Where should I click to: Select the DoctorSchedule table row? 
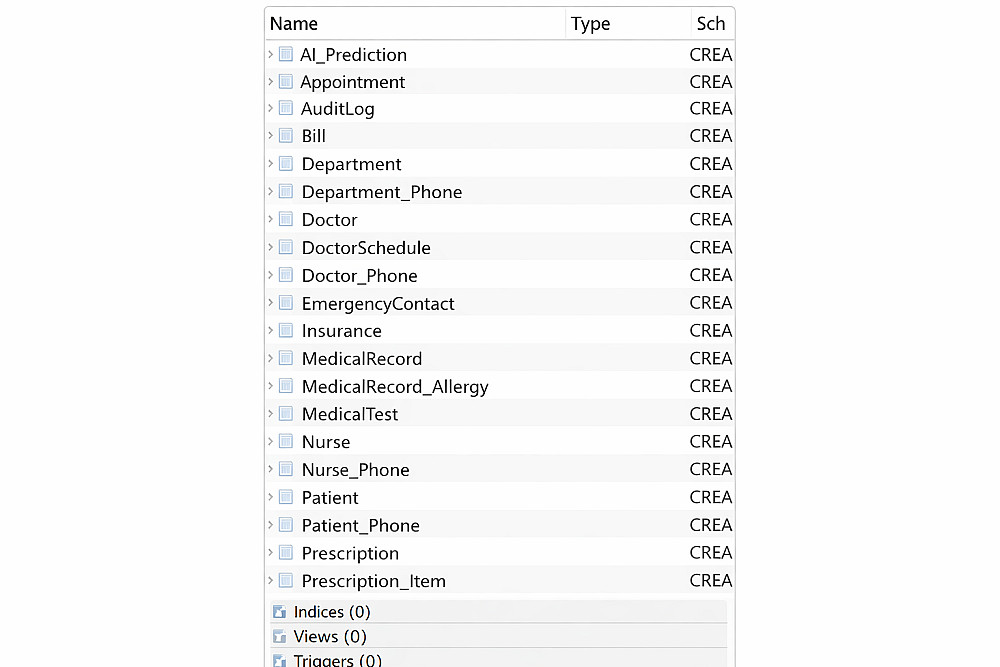366,248
